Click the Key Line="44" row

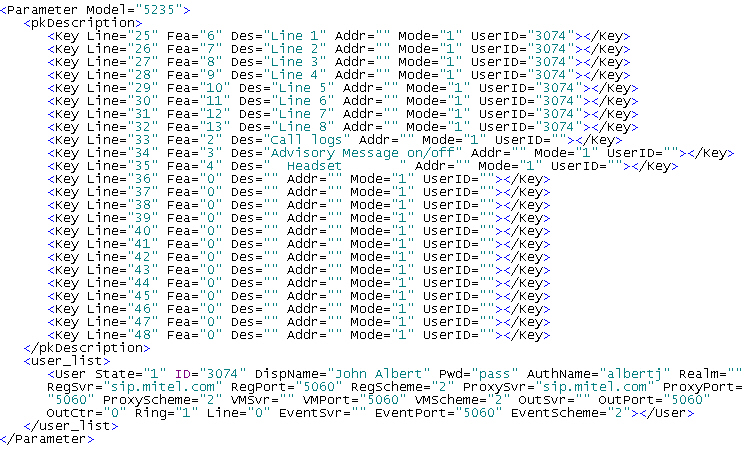tap(298, 282)
